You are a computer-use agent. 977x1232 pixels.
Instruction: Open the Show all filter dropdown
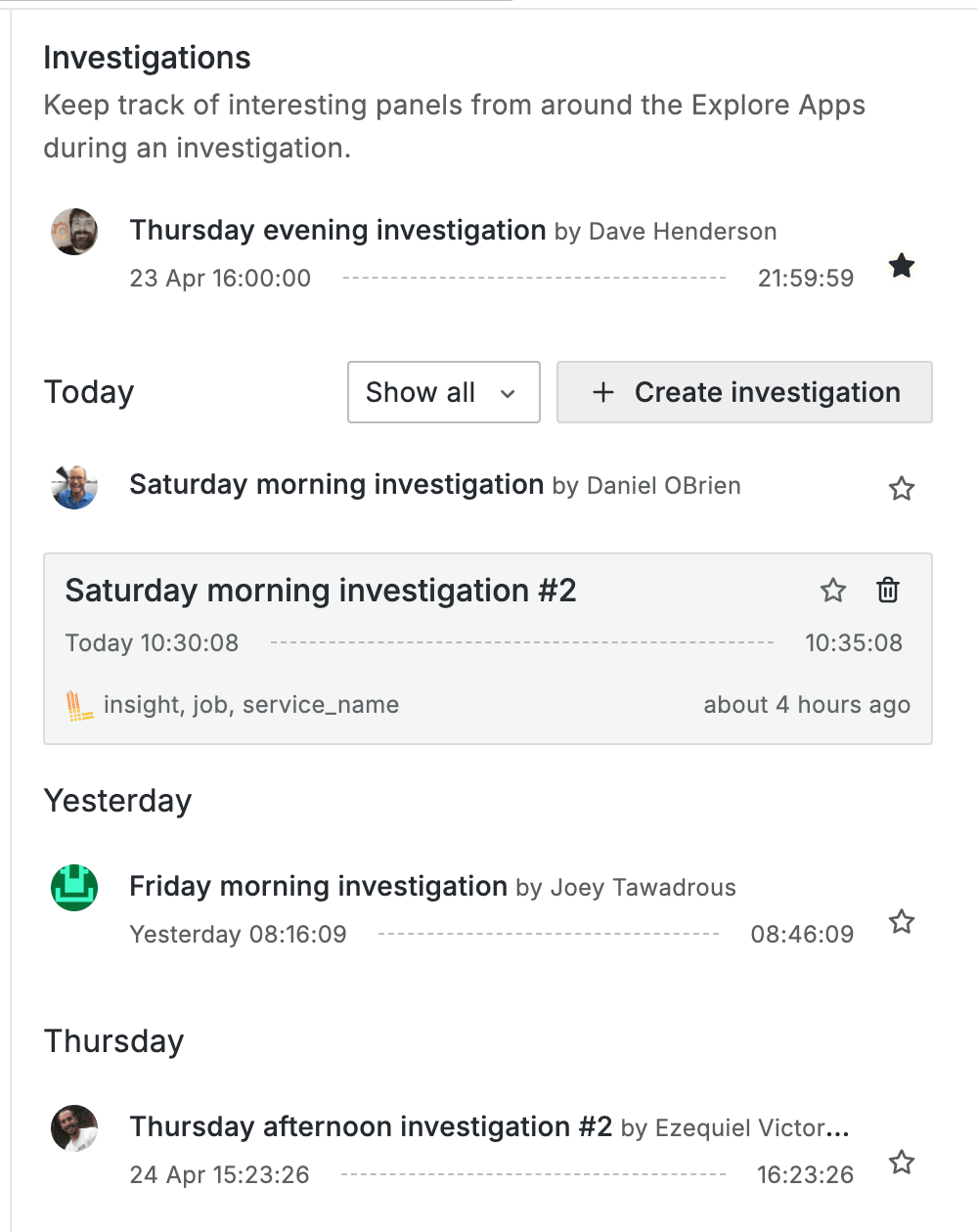[x=443, y=392]
